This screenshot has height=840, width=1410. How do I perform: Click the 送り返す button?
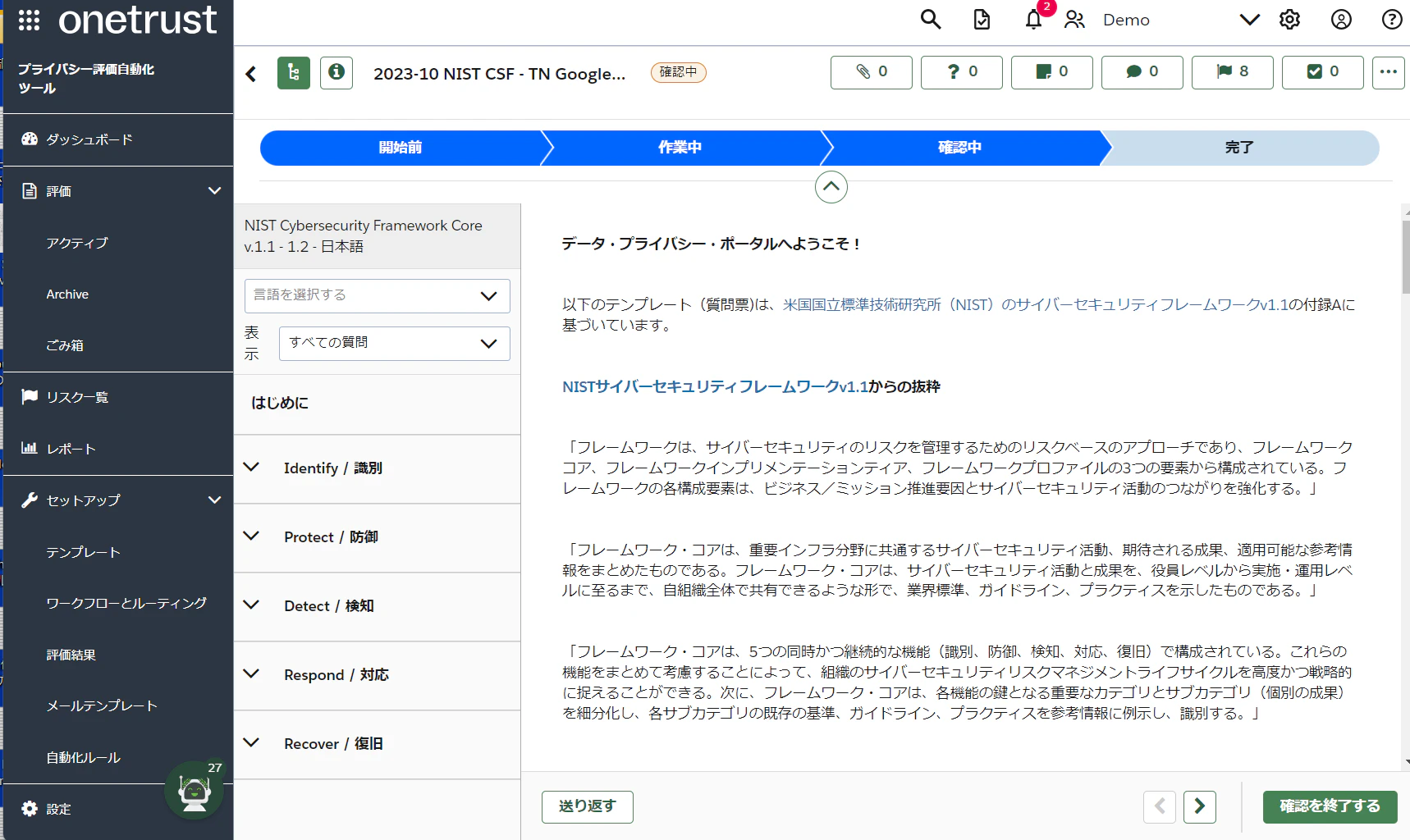pos(588,806)
